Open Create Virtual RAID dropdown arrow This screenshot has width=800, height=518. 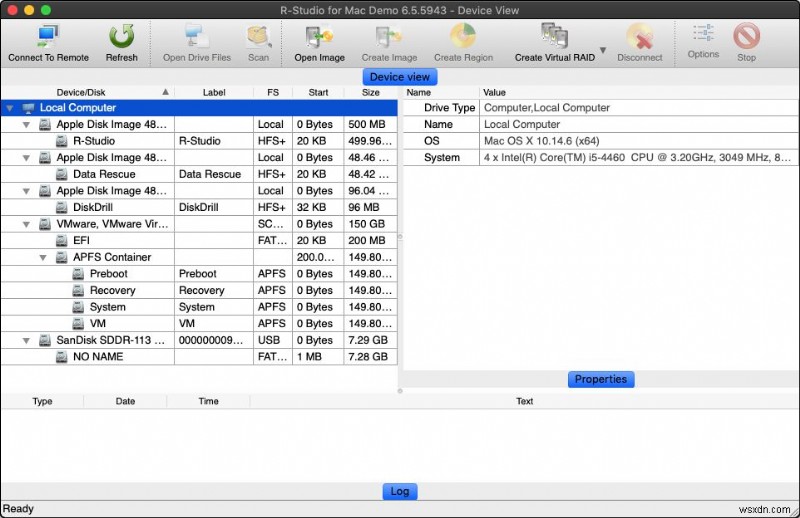coord(603,50)
